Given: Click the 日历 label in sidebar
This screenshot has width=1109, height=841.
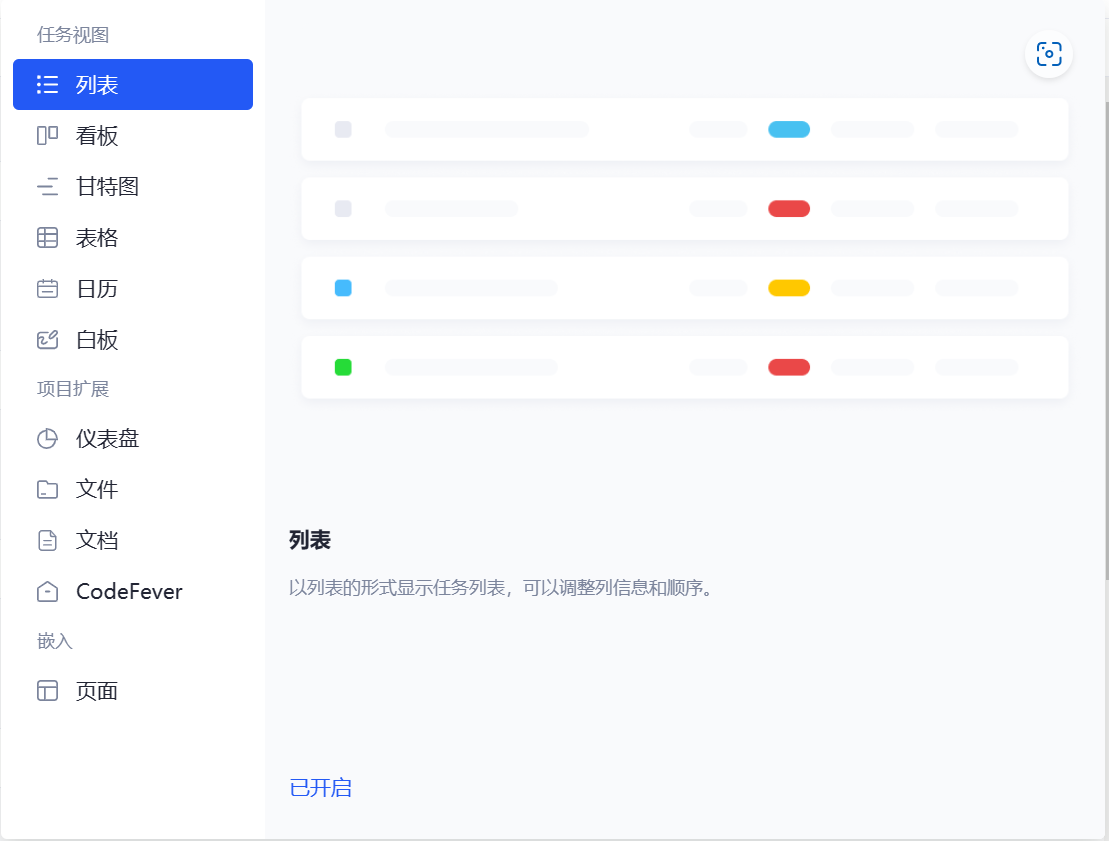Looking at the screenshot, I should point(97,289).
